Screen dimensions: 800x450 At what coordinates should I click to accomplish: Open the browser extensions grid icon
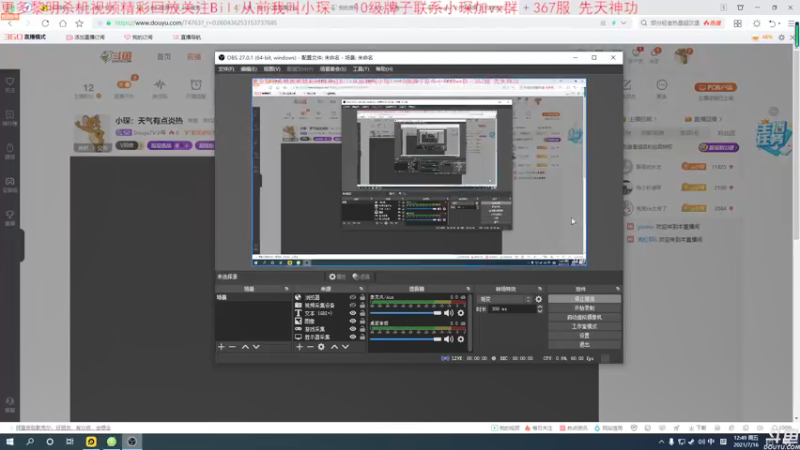(738, 23)
